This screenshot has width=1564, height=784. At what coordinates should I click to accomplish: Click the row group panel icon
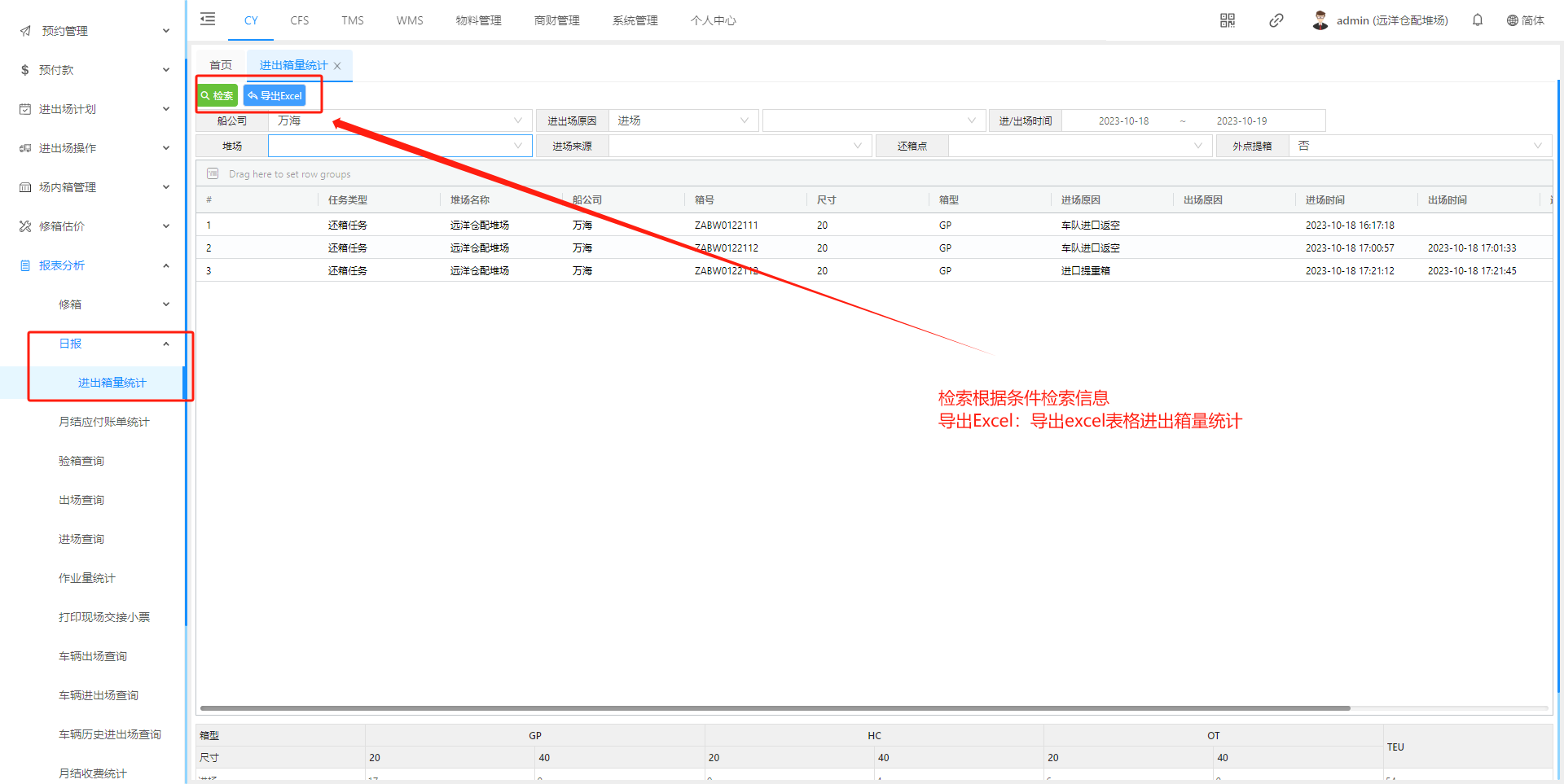pyautogui.click(x=213, y=173)
